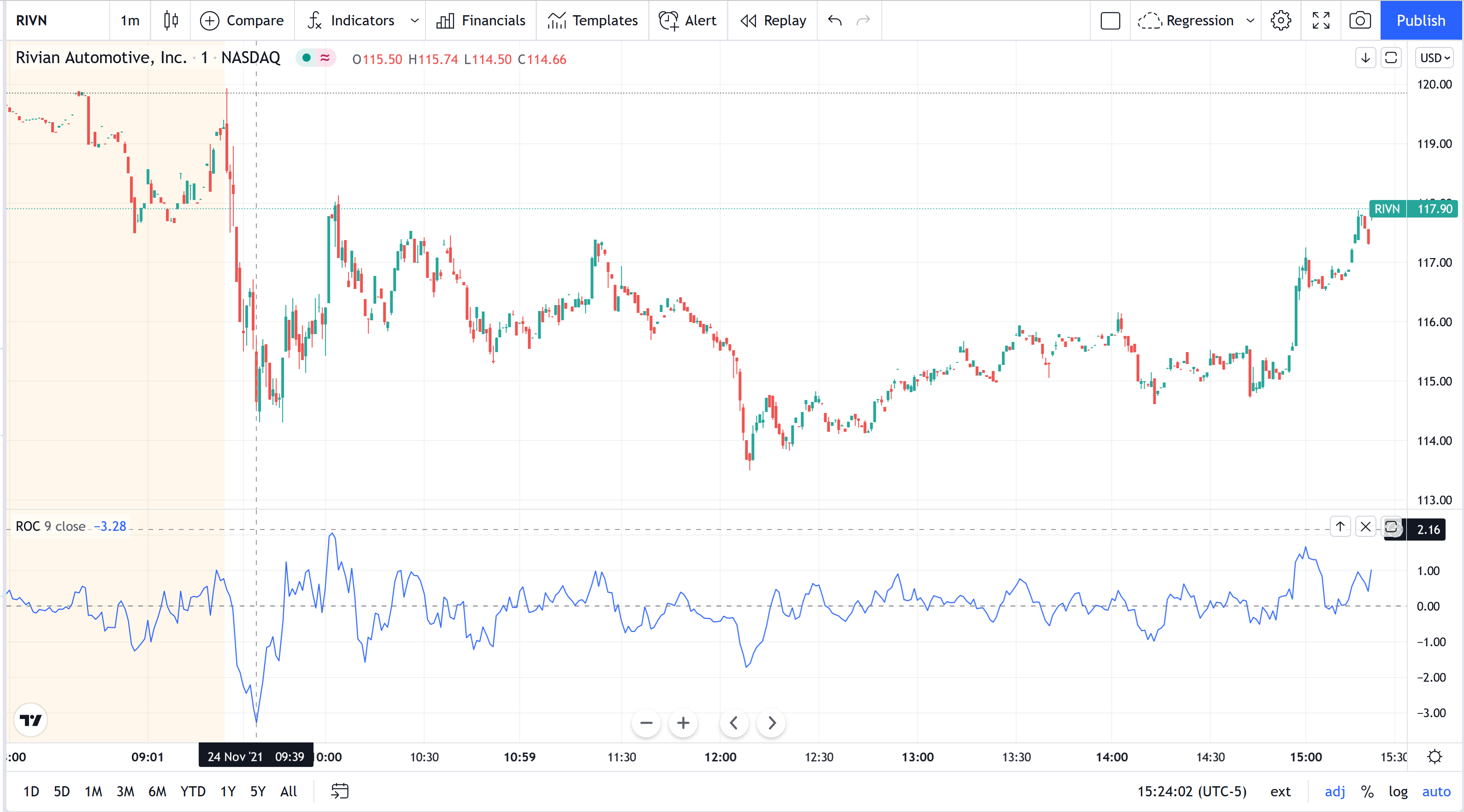Select the 1D date range
The image size is (1464, 812).
click(x=31, y=792)
